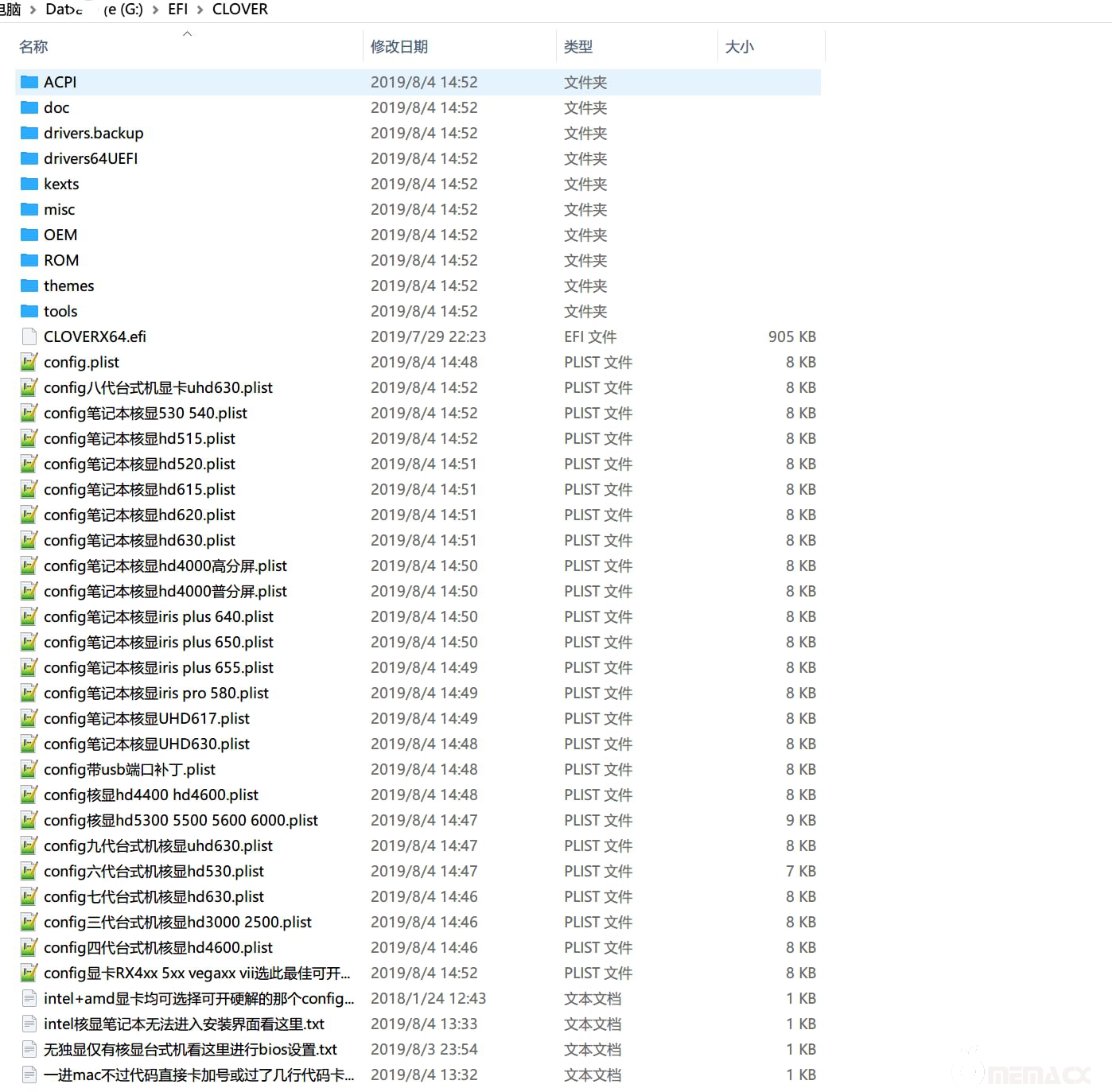Navigate to the G: drive via breadcrumb
Viewport: 1112px width, 1092px height.
(123, 10)
